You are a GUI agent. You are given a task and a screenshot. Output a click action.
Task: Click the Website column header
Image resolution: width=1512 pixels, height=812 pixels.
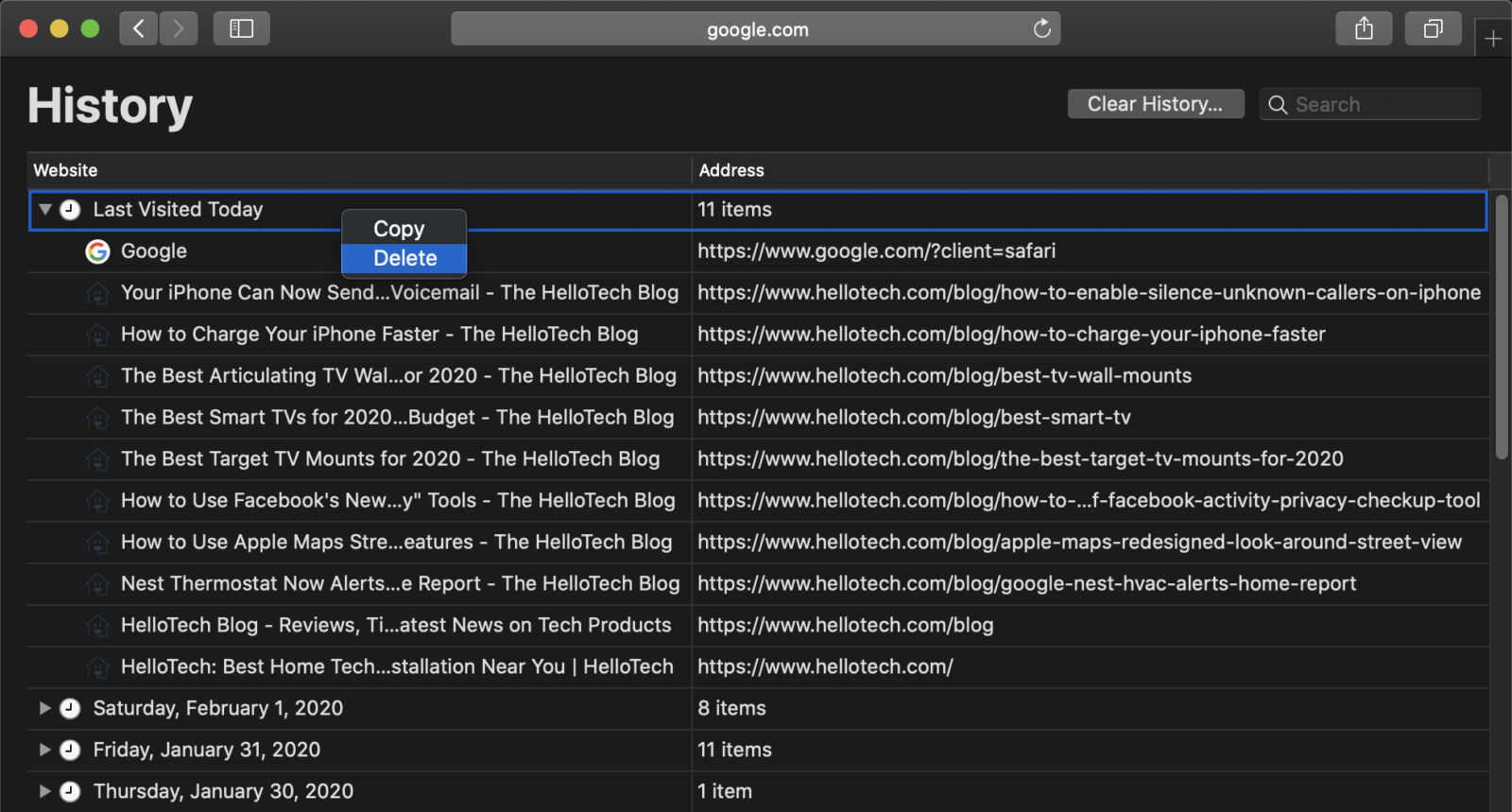coord(66,170)
